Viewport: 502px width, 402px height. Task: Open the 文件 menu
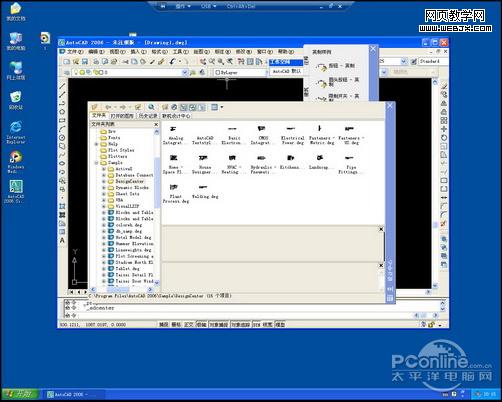click(x=75, y=52)
